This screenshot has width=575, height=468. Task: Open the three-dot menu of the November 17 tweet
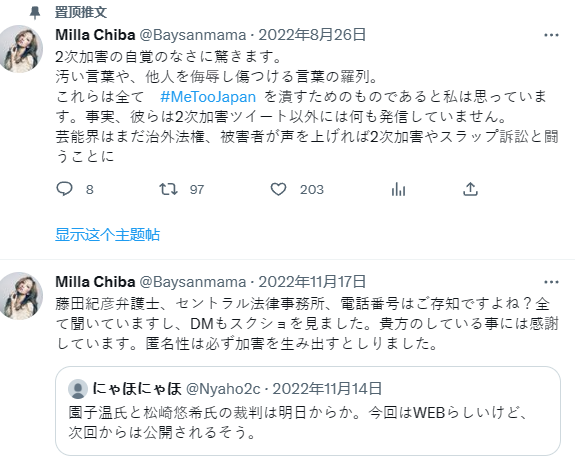point(551,282)
